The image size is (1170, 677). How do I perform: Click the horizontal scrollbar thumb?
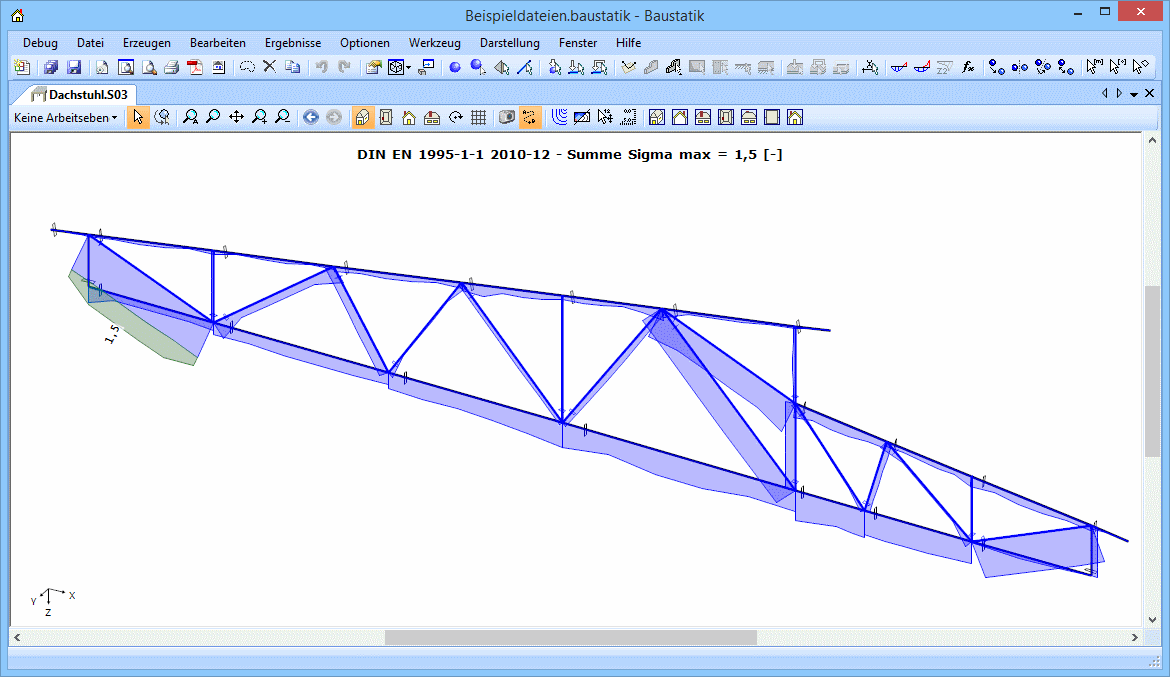pyautogui.click(x=570, y=637)
